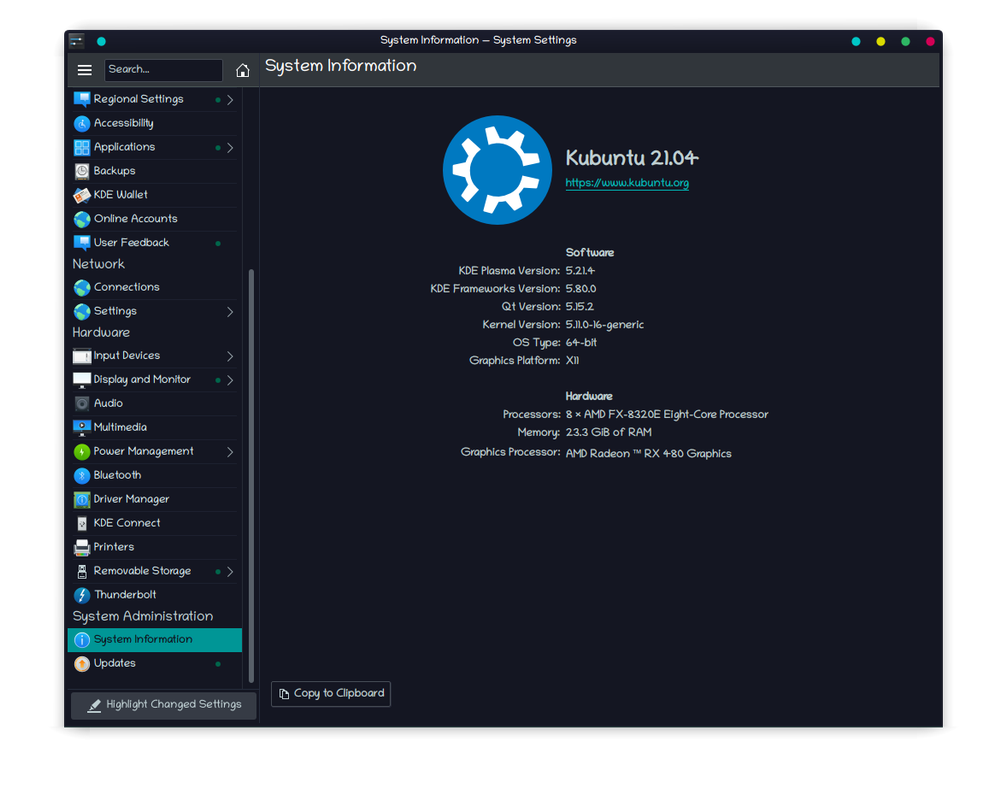Image resolution: width=1007 pixels, height=800 pixels.
Task: Click the Applications grid icon
Action: [82, 147]
